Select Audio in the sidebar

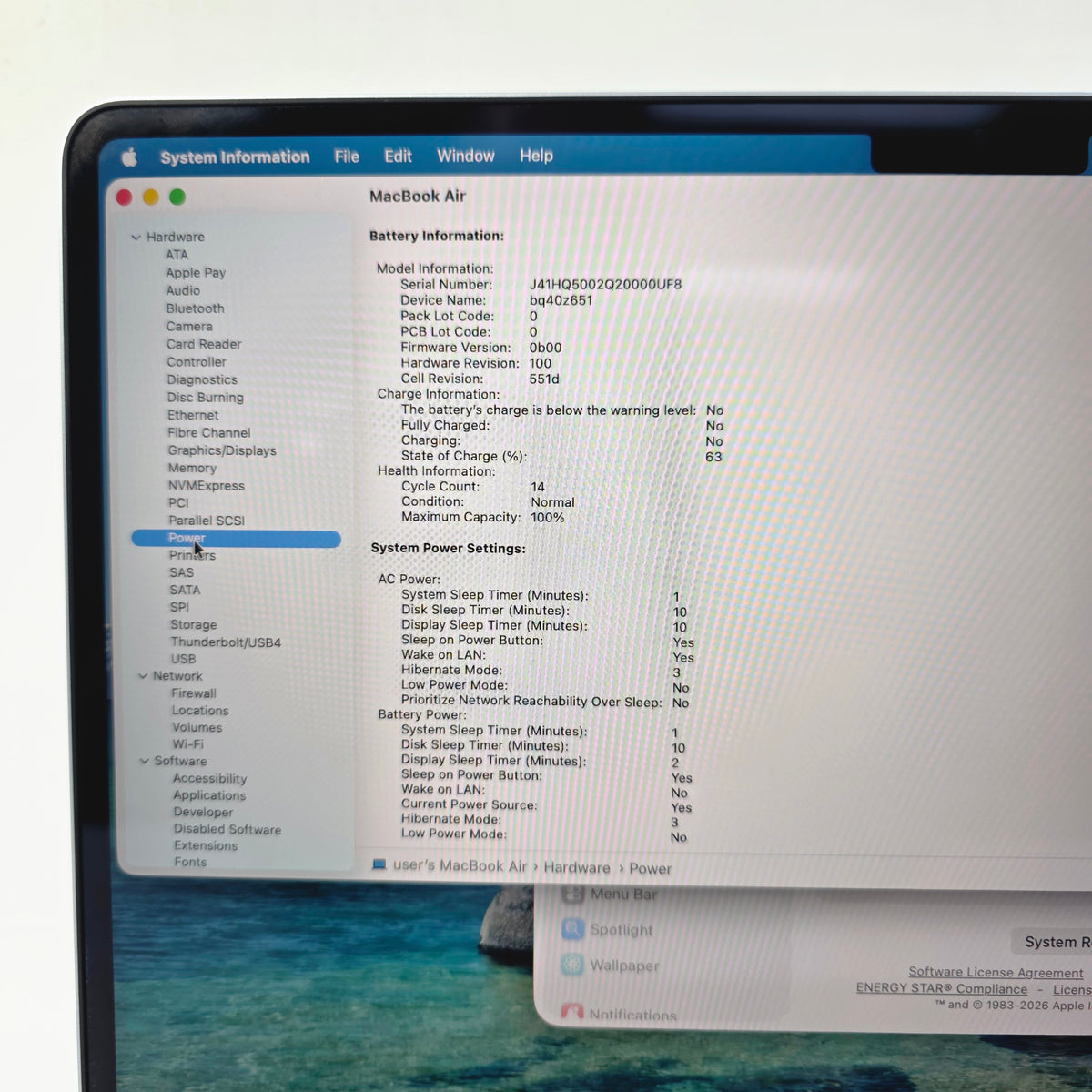[183, 290]
